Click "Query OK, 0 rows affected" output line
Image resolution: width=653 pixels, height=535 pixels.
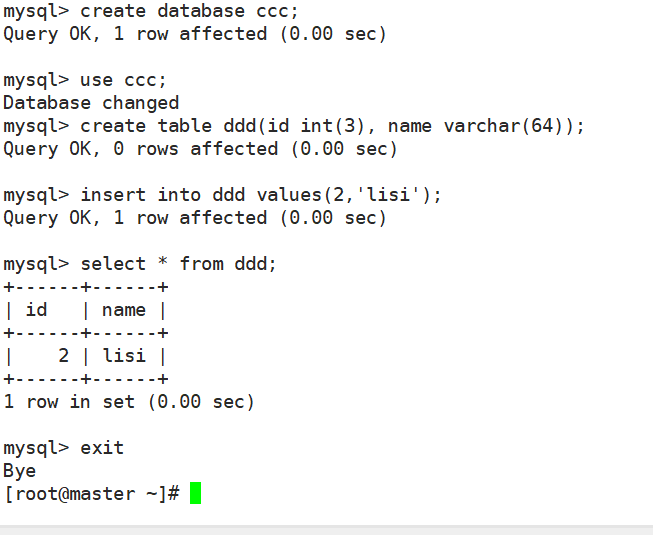(x=200, y=149)
